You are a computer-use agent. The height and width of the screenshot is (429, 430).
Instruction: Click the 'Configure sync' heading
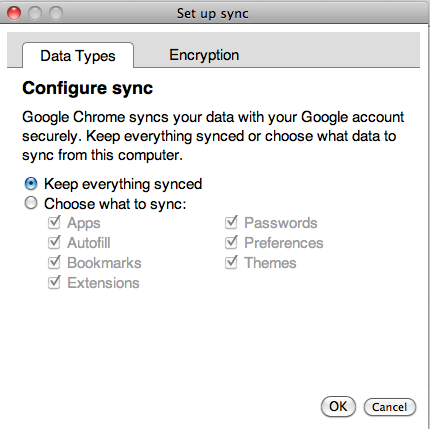(x=87, y=88)
